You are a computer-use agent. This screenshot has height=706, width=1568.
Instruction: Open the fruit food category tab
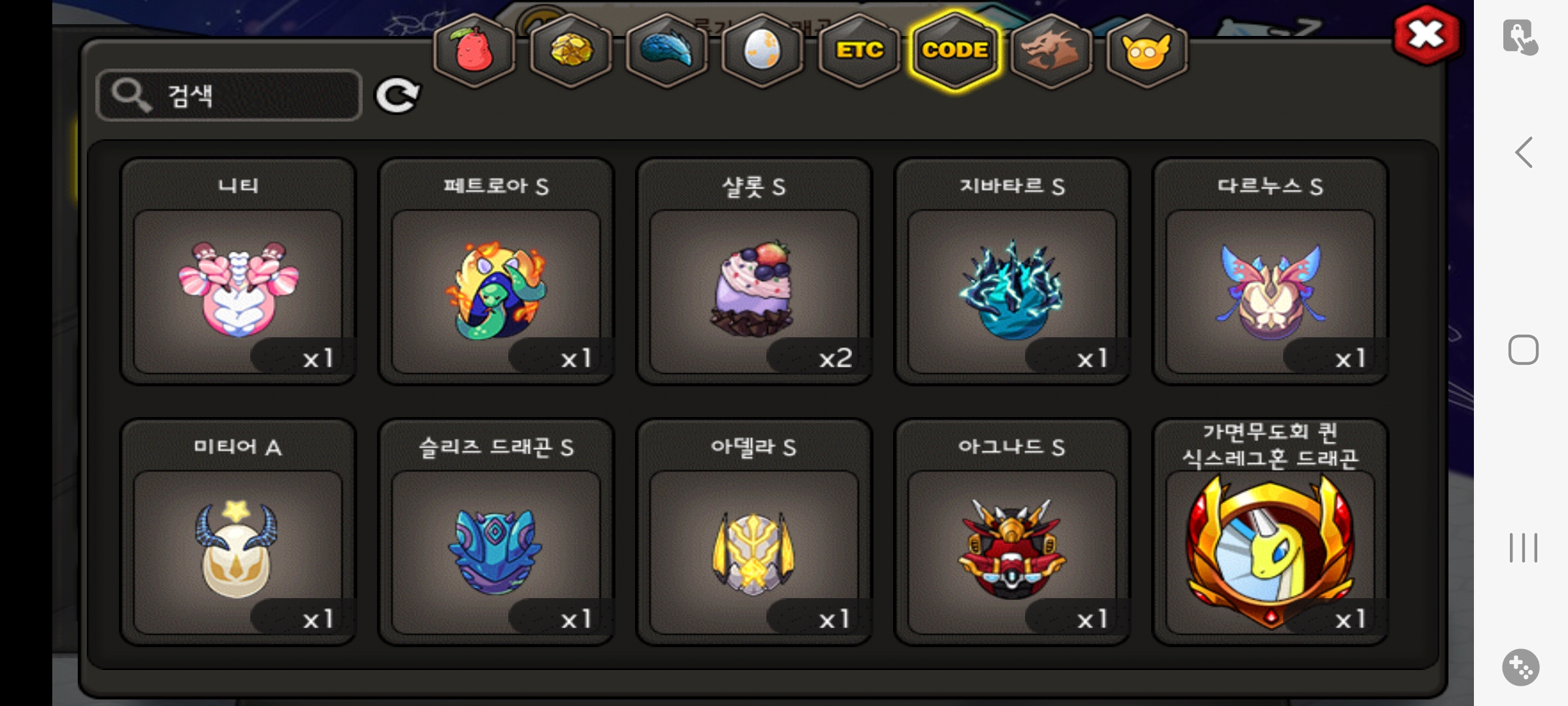tap(475, 51)
